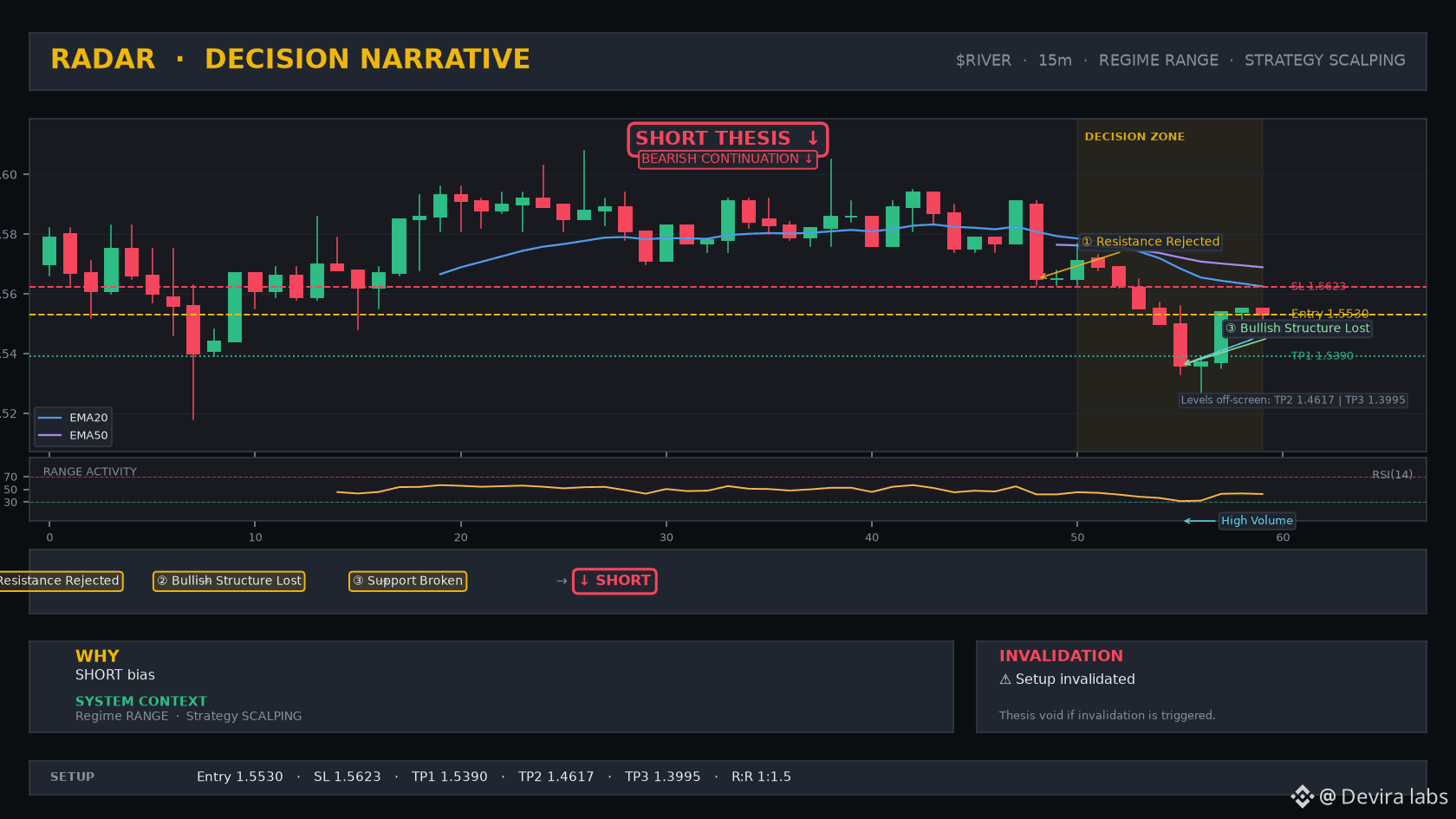Click the TP1 1.5390 level label
The height and width of the screenshot is (819, 1456).
click(1322, 356)
